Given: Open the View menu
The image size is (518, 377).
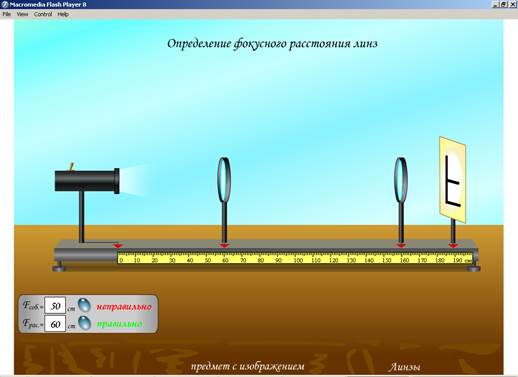Looking at the screenshot, I should 22,14.
